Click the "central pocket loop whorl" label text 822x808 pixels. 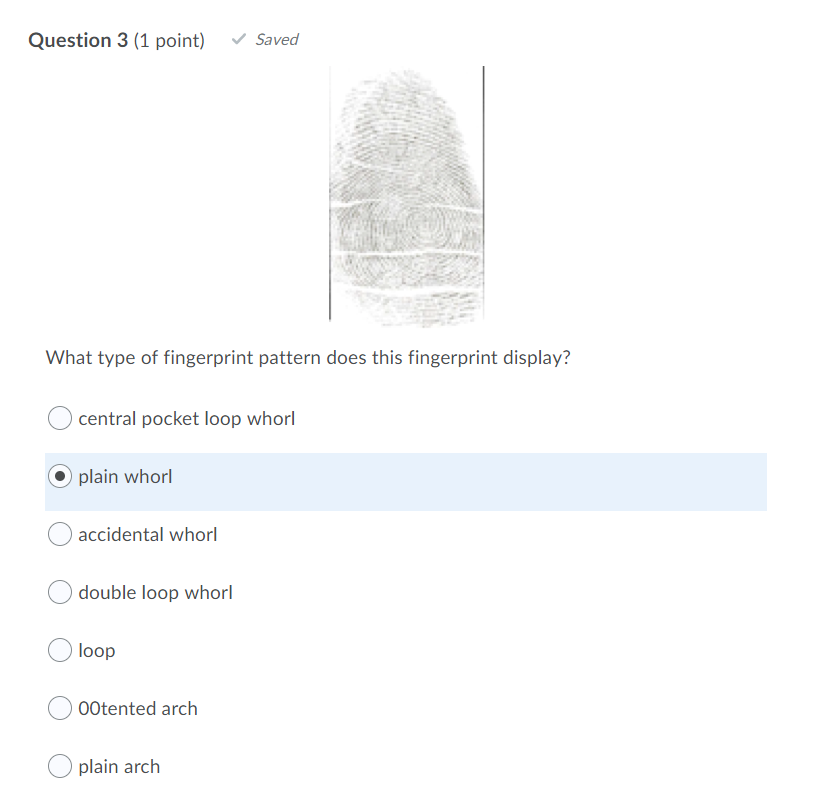point(186,418)
